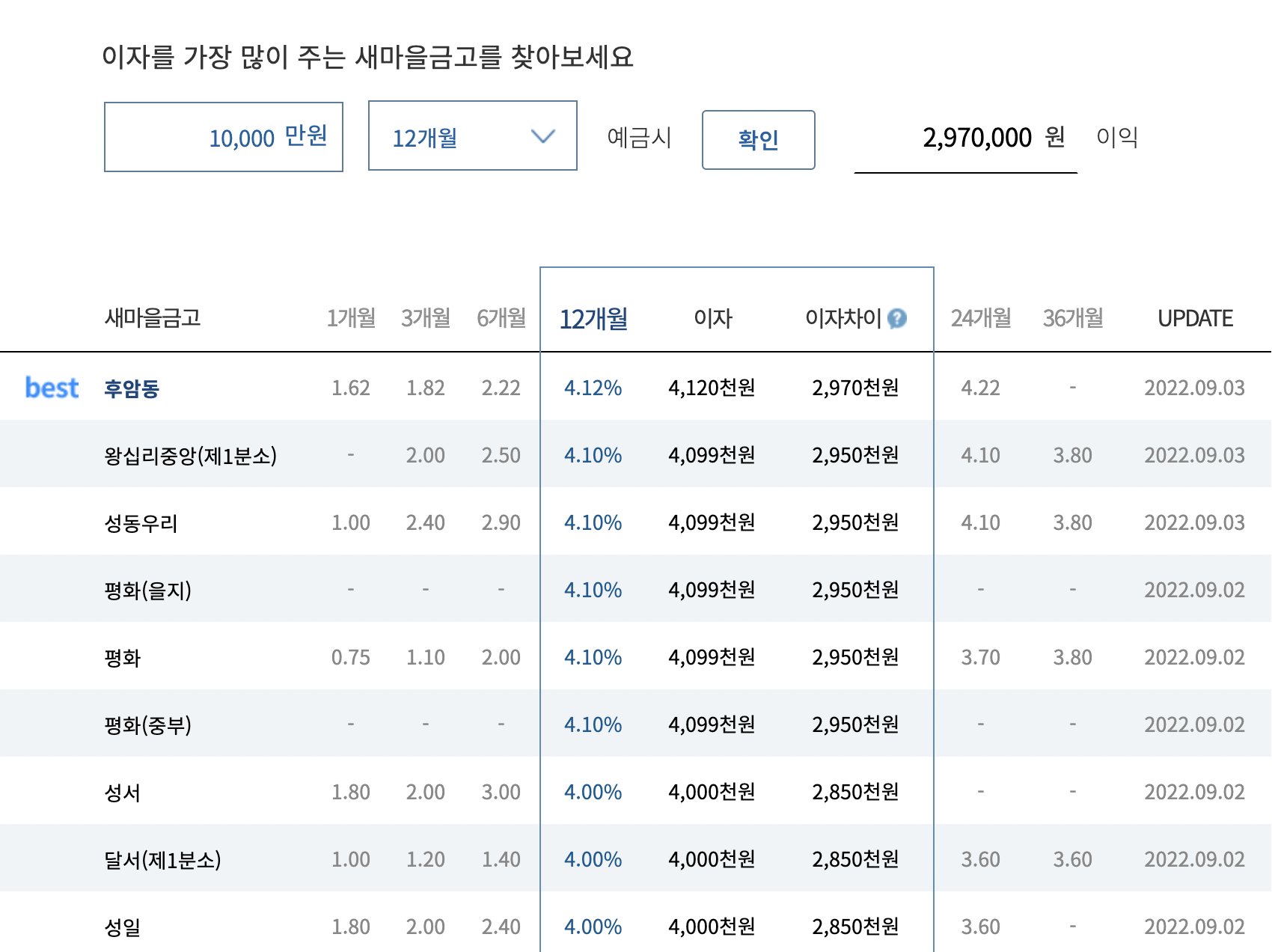Image resolution: width=1272 pixels, height=952 pixels.
Task: Click 달서(제1분소) row 3개월 rate 1.20
Action: 426,859
